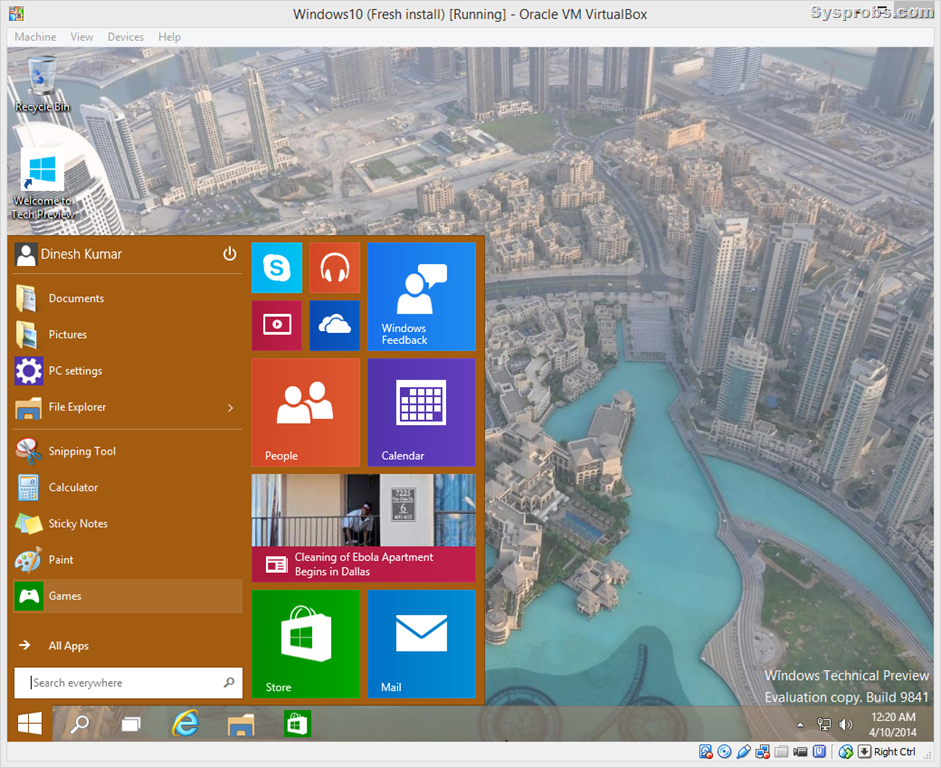The image size is (941, 768).
Task: Open the Skype tile
Action: (277, 267)
